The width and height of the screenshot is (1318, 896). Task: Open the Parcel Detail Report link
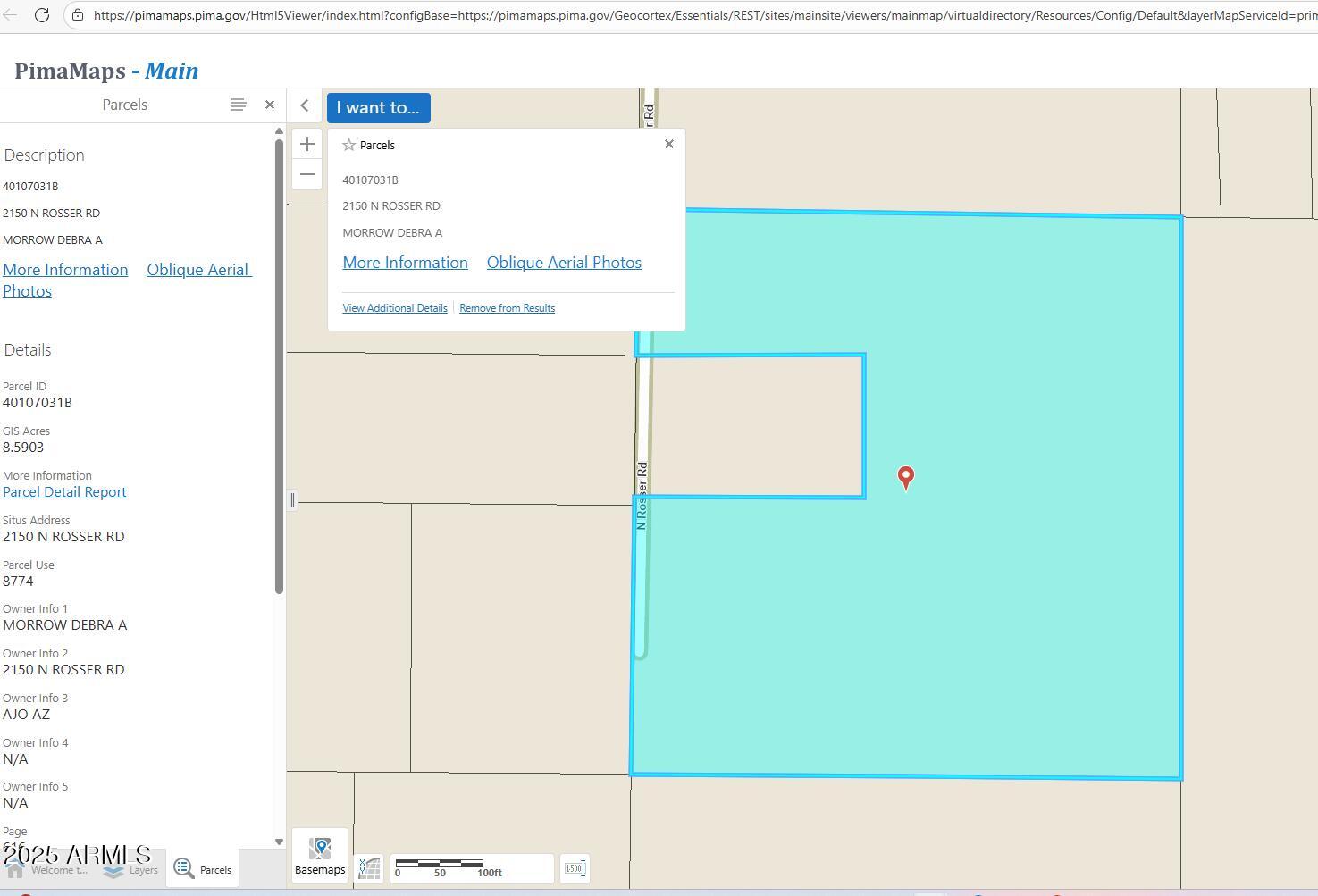coord(64,492)
